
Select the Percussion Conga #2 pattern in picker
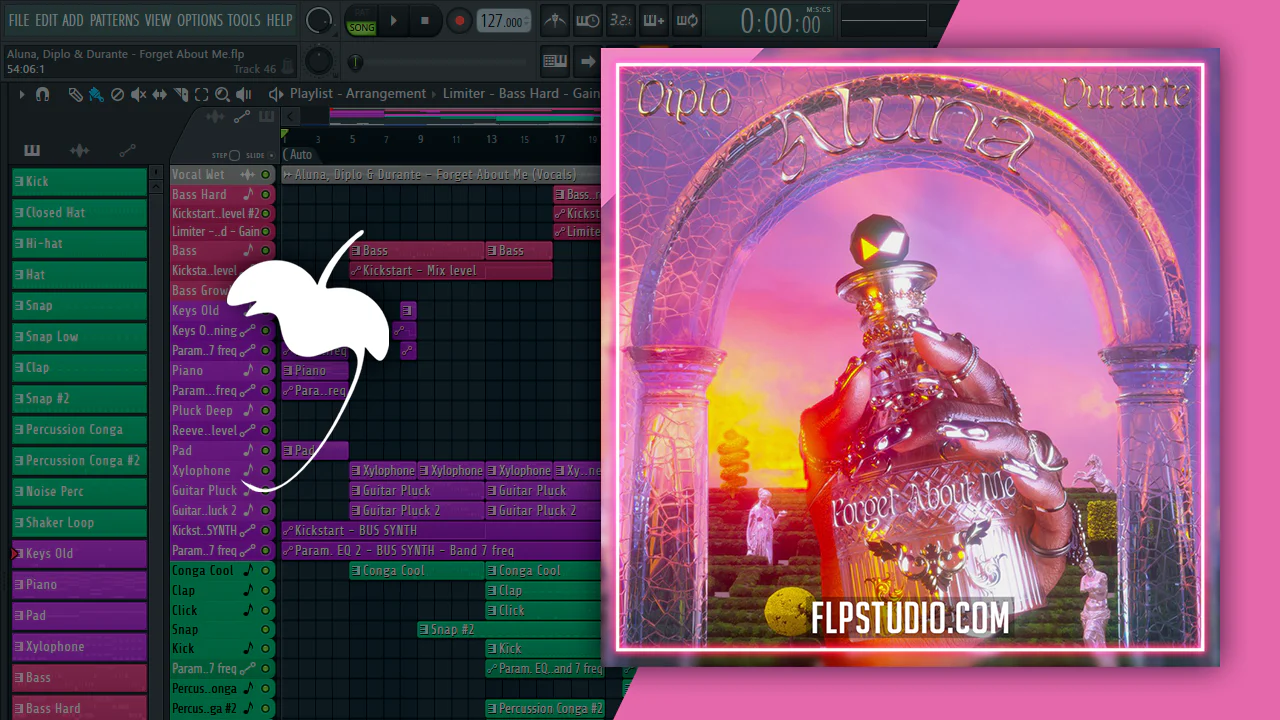(x=80, y=461)
